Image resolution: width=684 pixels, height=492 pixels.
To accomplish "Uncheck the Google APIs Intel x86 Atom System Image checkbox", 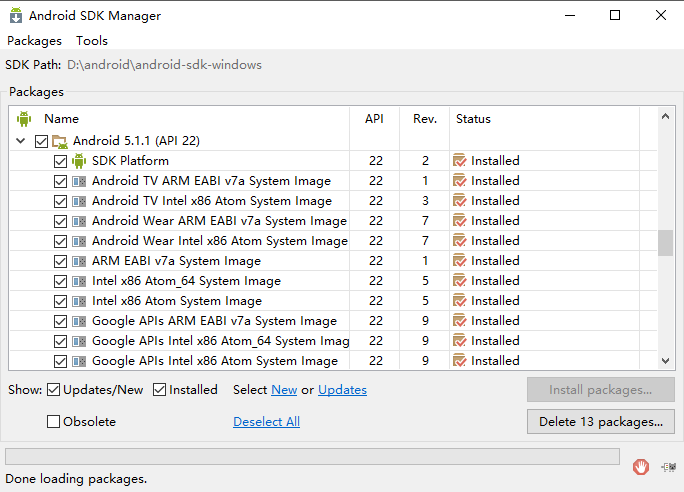I will pos(60,362).
